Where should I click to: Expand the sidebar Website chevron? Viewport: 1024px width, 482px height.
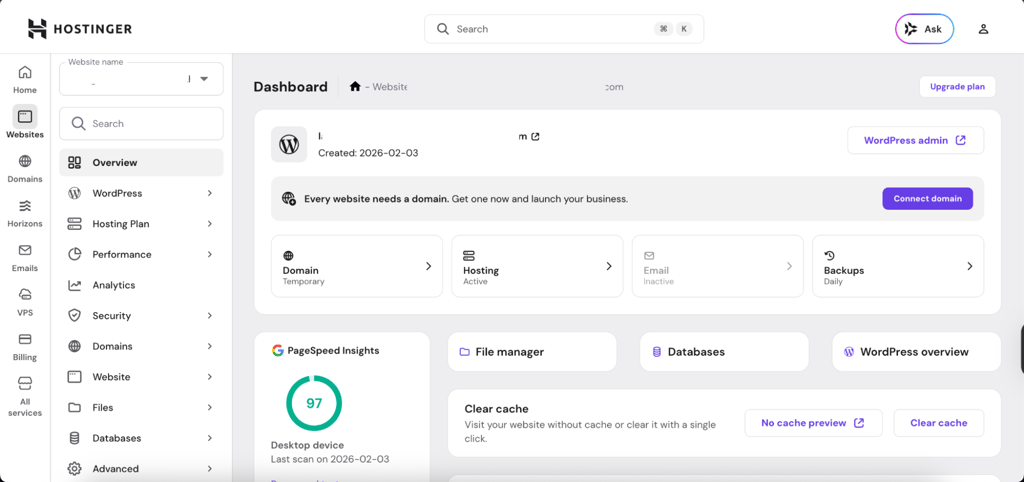coord(210,377)
